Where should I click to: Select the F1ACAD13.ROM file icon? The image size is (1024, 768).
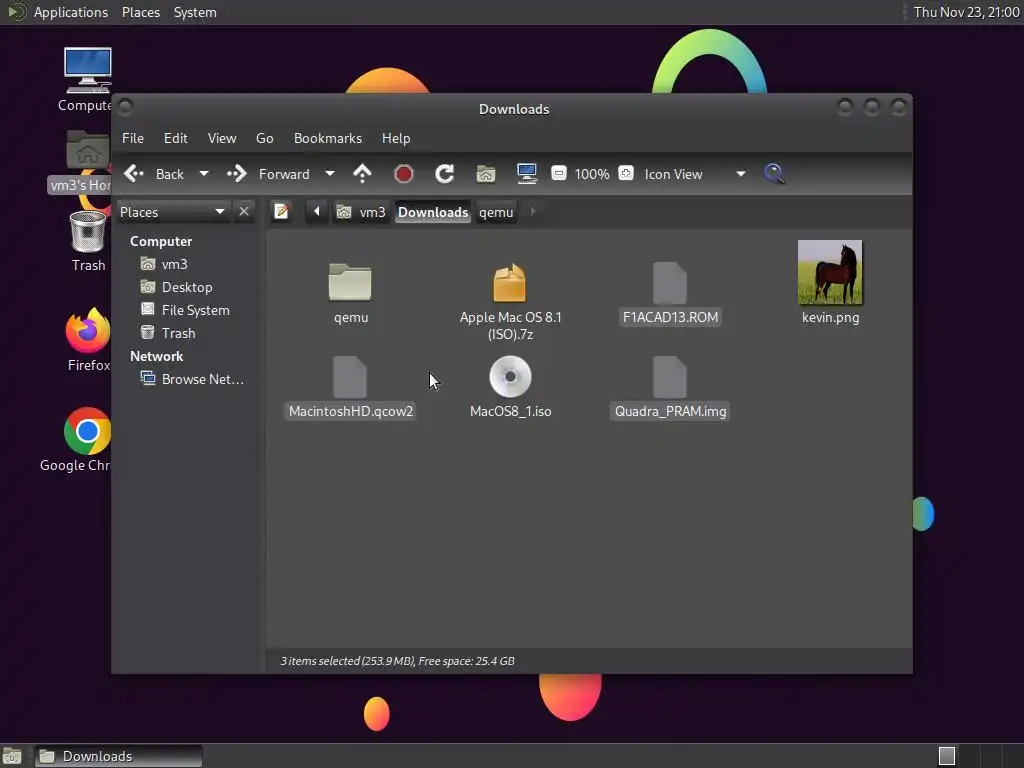coord(670,283)
